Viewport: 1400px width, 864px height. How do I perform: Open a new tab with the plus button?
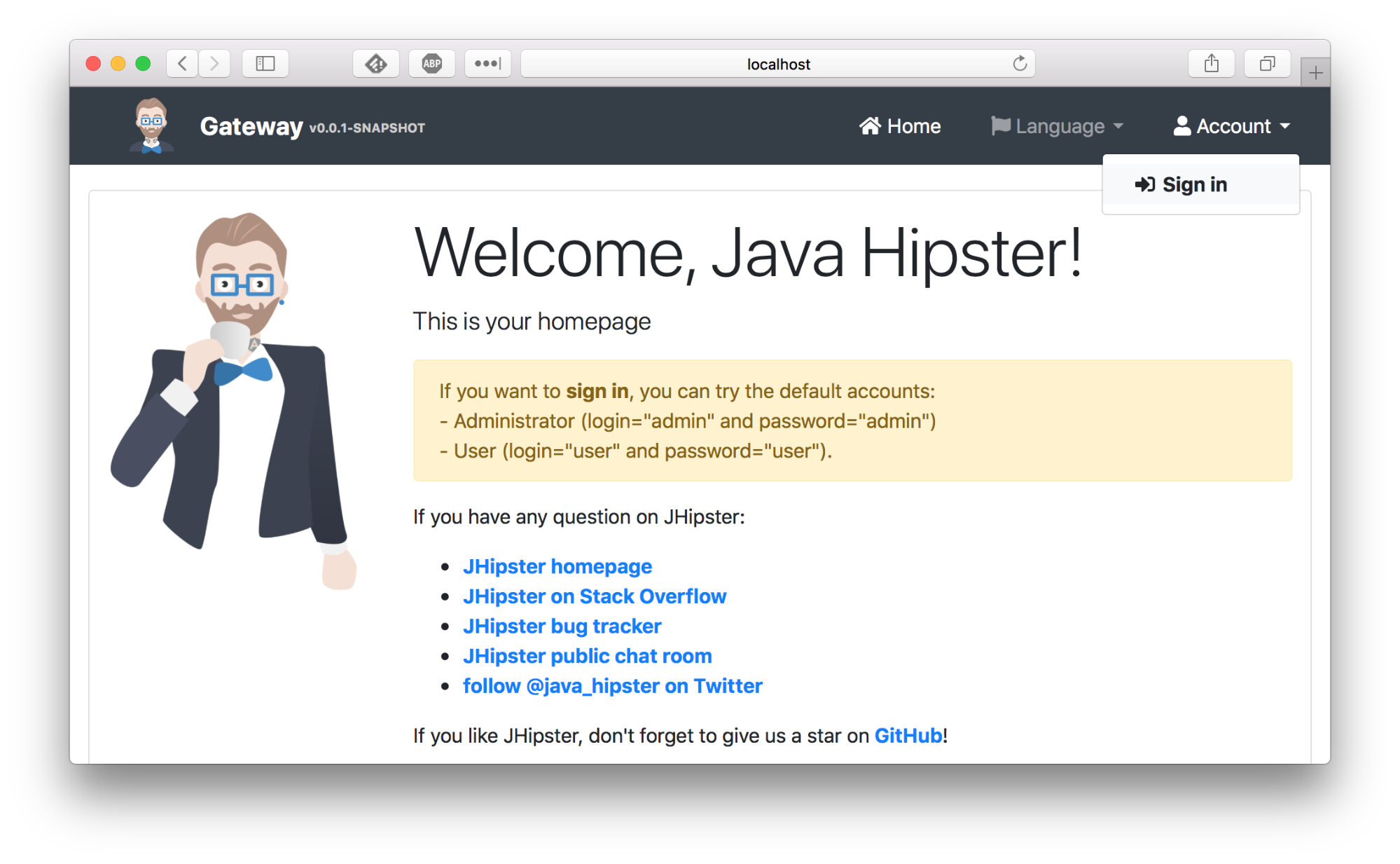tap(1316, 71)
